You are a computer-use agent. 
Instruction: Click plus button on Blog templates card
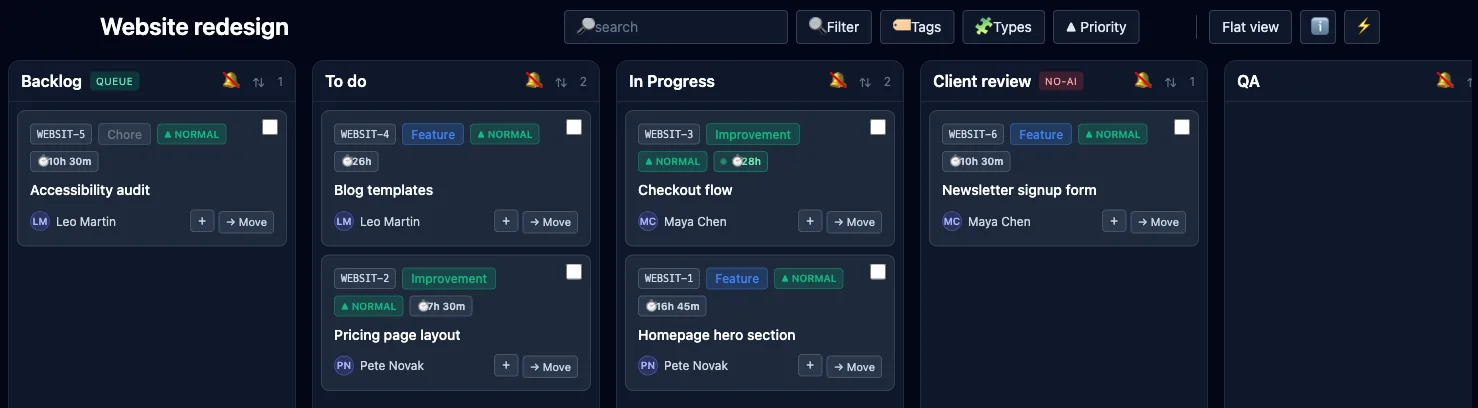coord(506,221)
